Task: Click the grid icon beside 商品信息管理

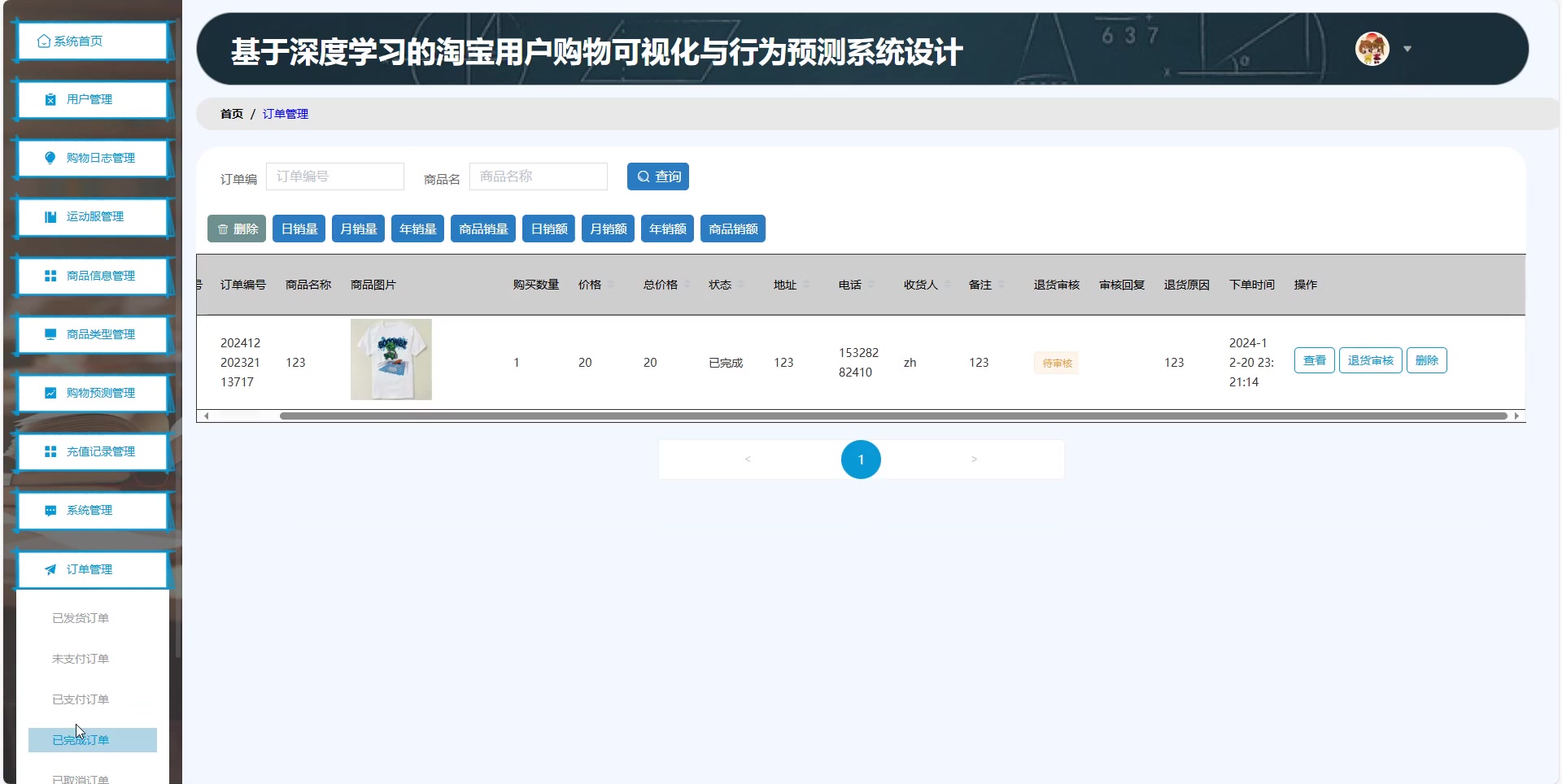Action: (50, 276)
